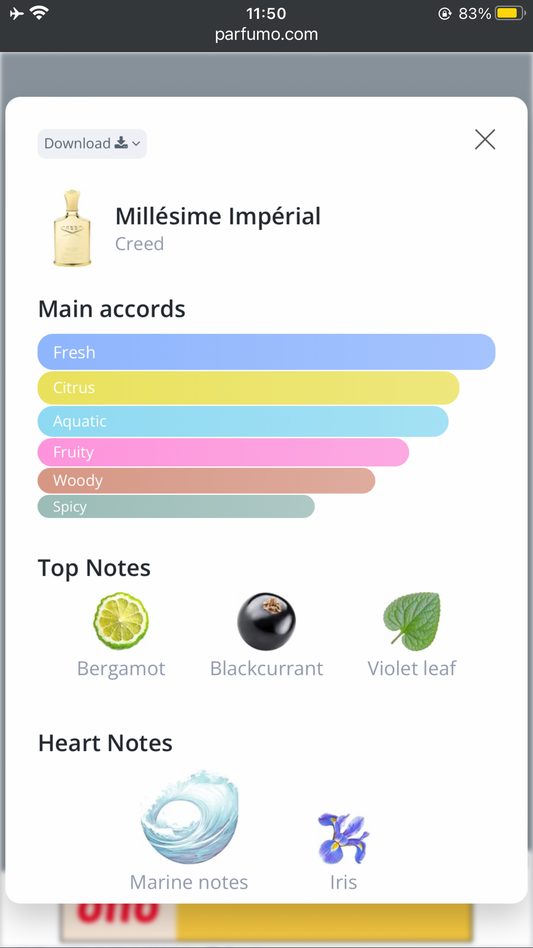Click the Fresh accord bar
Viewport: 533px width, 948px height.
click(x=266, y=352)
